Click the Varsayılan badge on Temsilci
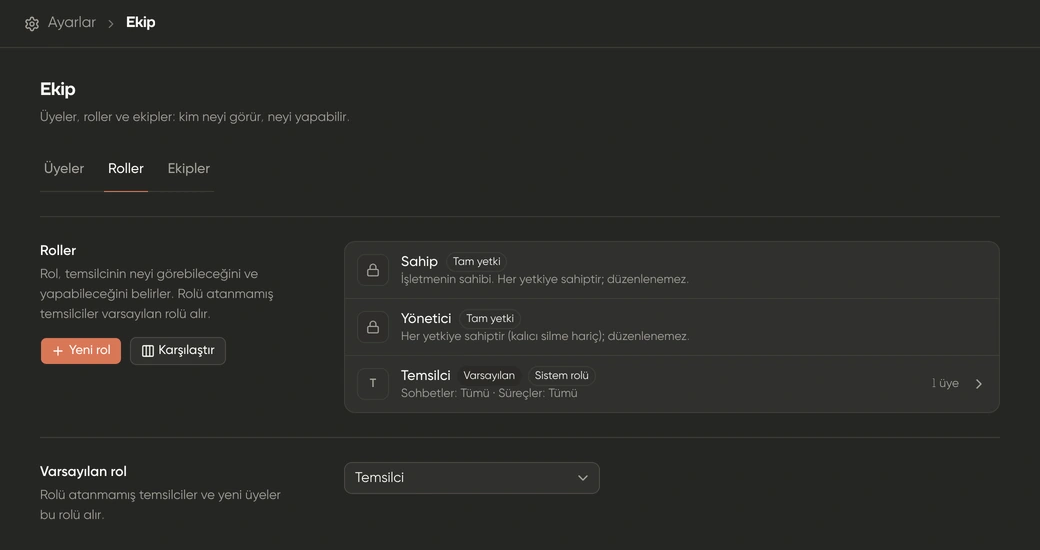Screen dimensions: 1040x550 tap(489, 376)
